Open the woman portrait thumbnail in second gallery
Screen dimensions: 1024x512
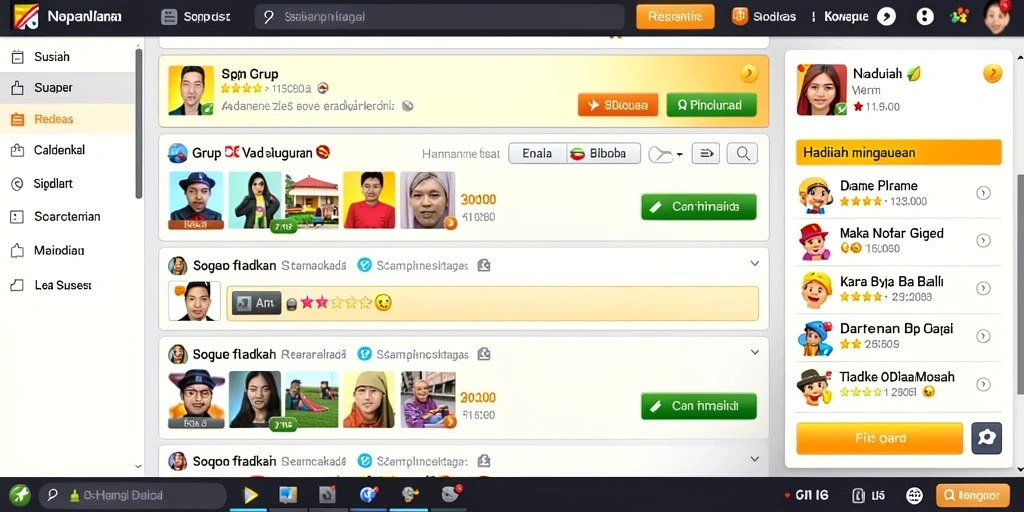(x=255, y=399)
